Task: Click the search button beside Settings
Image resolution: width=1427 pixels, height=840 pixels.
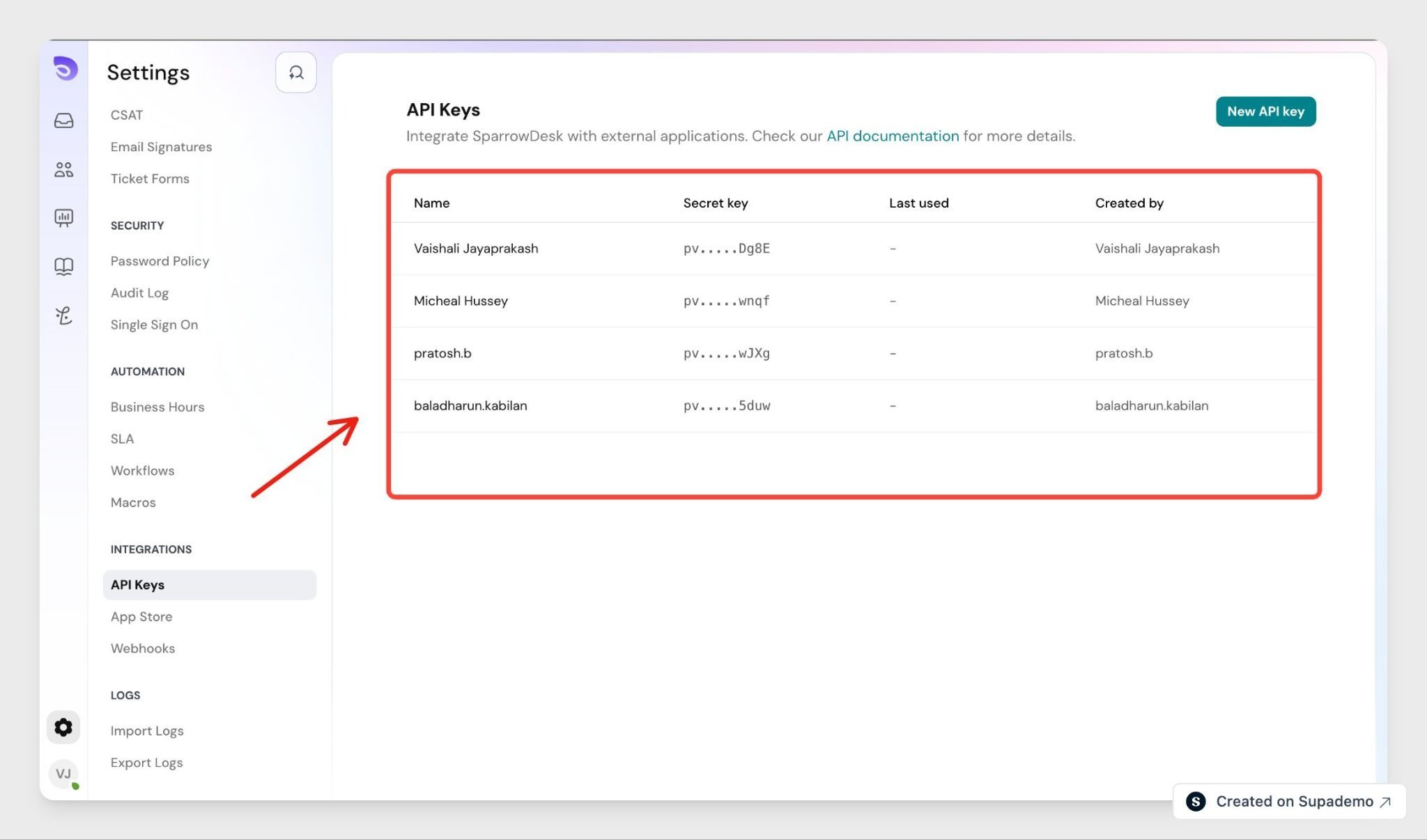Action: click(296, 72)
